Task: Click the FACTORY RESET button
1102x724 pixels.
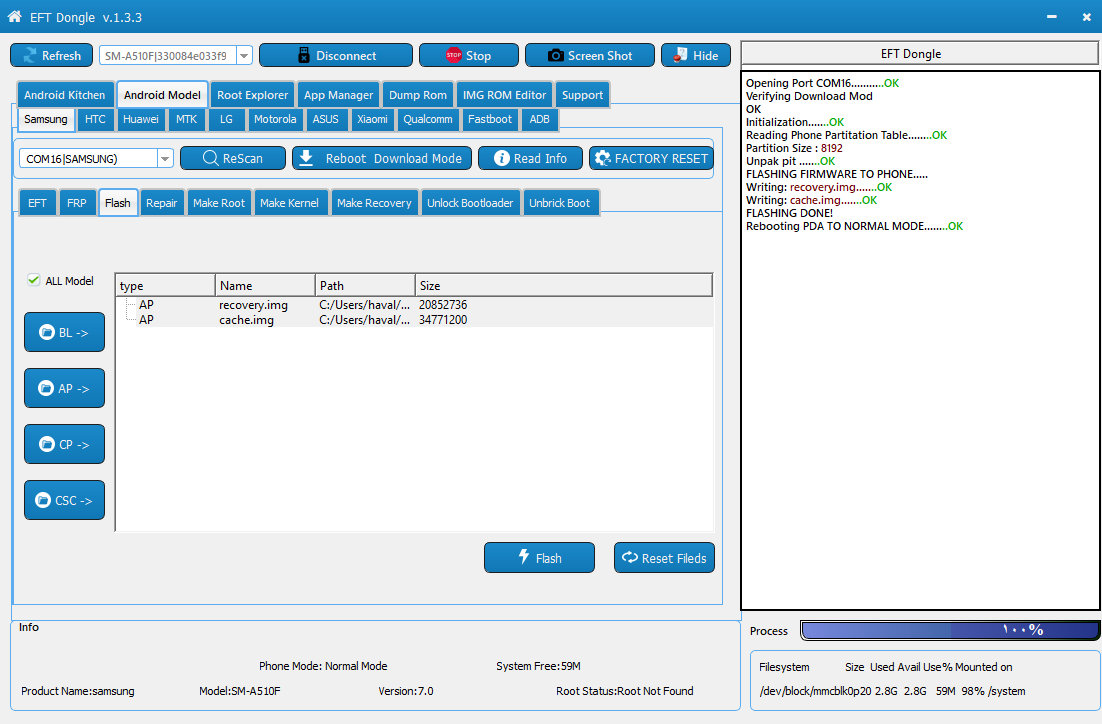Action: [x=652, y=159]
